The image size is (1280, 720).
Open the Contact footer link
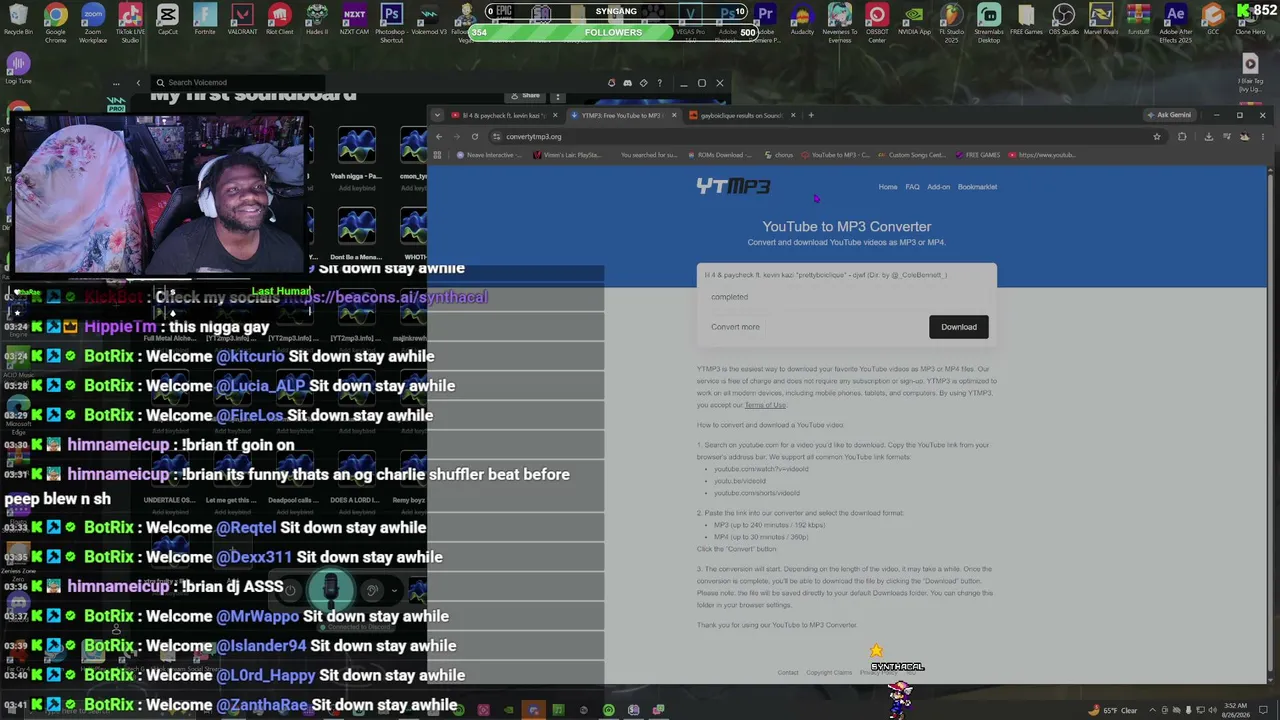click(788, 673)
